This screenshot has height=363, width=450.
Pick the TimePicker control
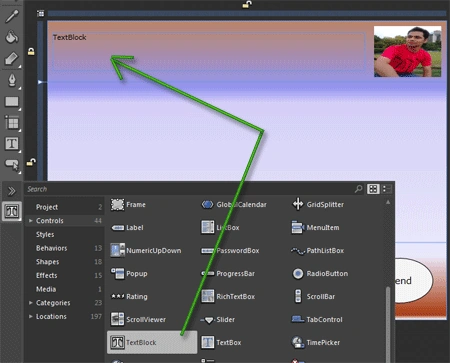click(316, 342)
